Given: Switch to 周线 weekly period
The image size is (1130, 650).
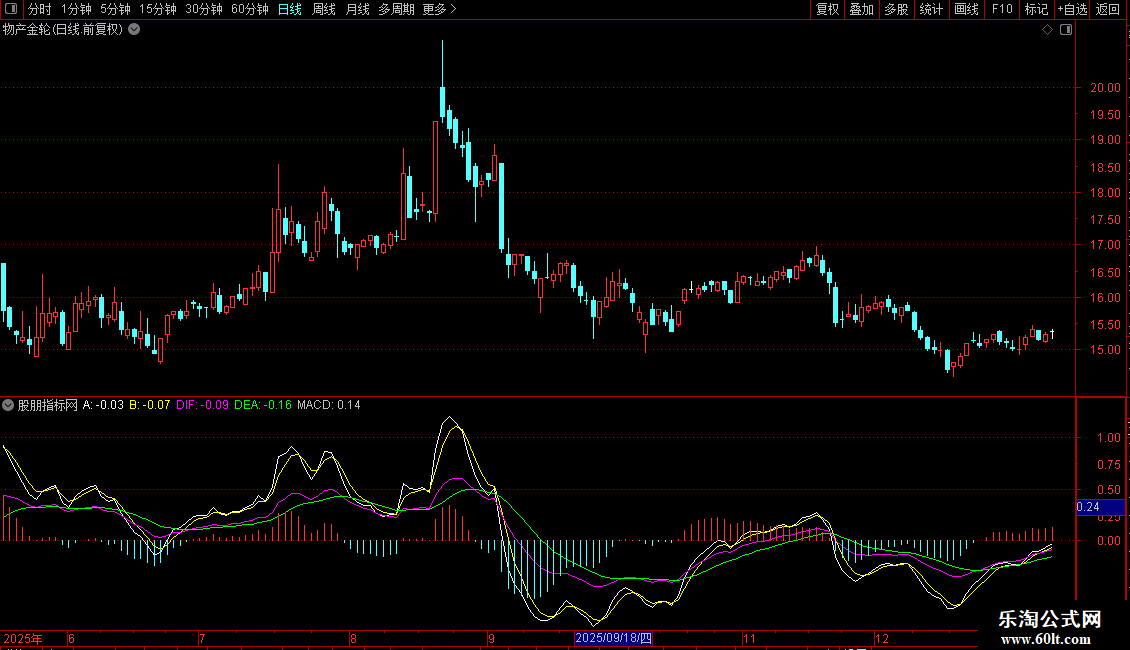Looking at the screenshot, I should click(x=324, y=10).
